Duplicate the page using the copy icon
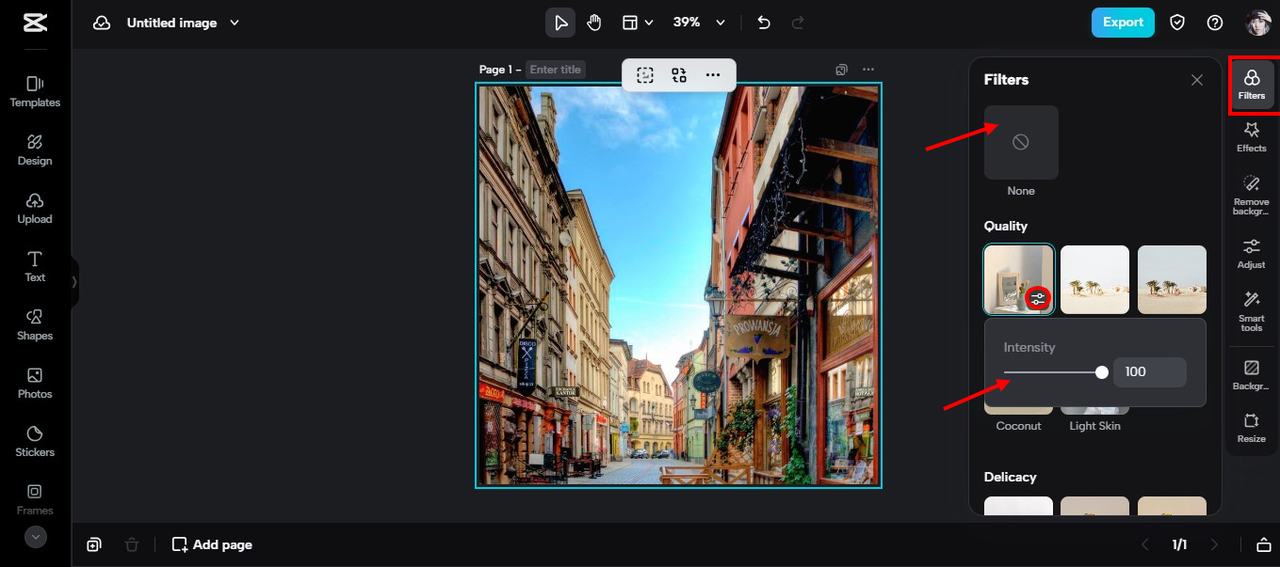This screenshot has height=567, width=1280. pos(842,70)
